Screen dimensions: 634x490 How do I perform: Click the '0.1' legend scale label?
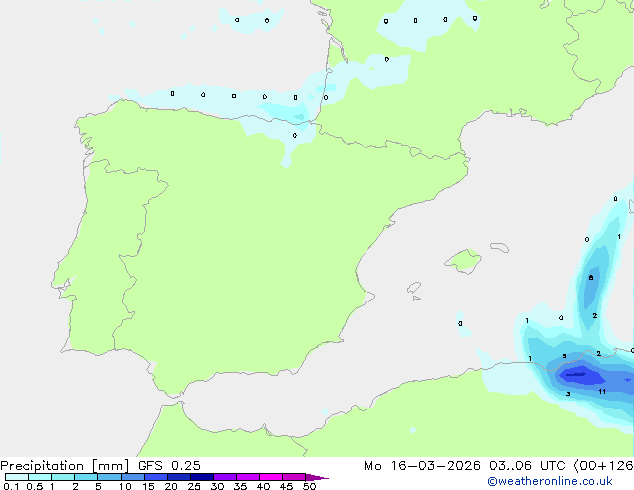tap(11, 486)
